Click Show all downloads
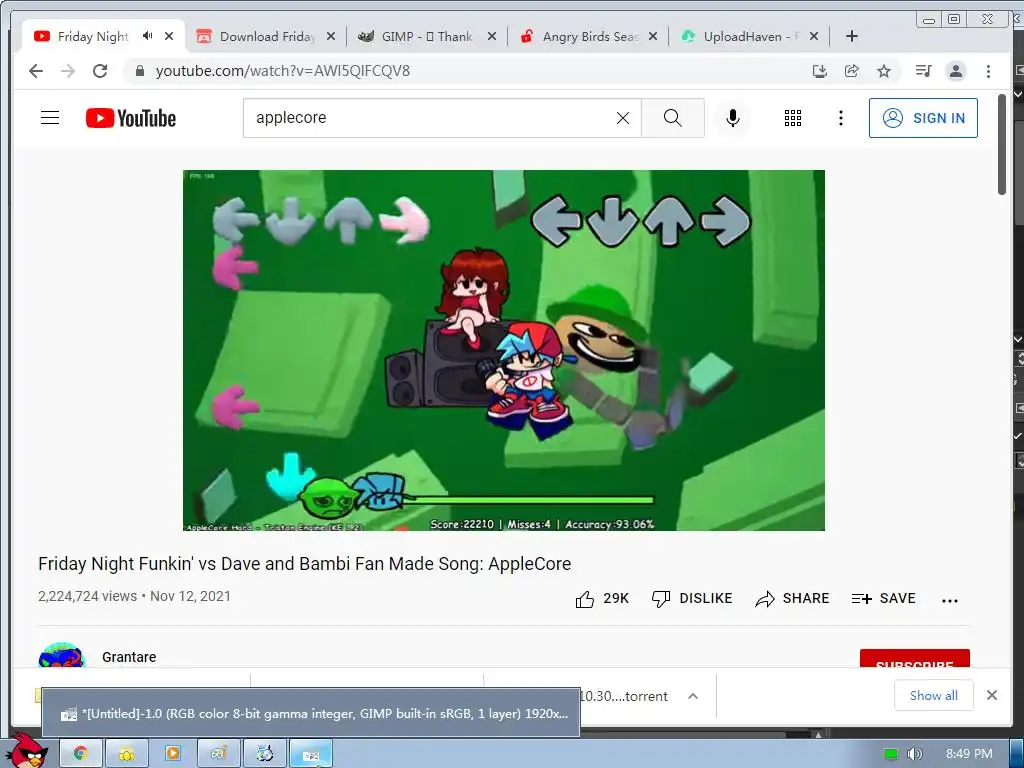The height and width of the screenshot is (768, 1024). click(x=934, y=696)
